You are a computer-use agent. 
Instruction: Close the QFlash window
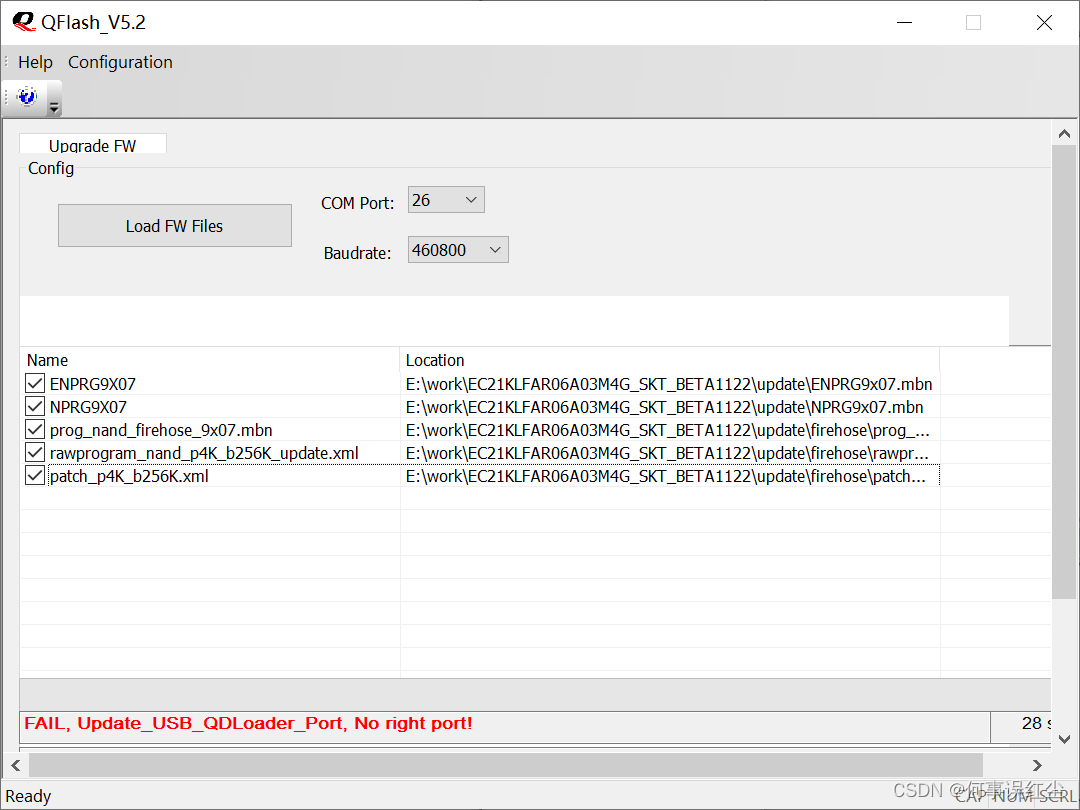pos(1044,23)
